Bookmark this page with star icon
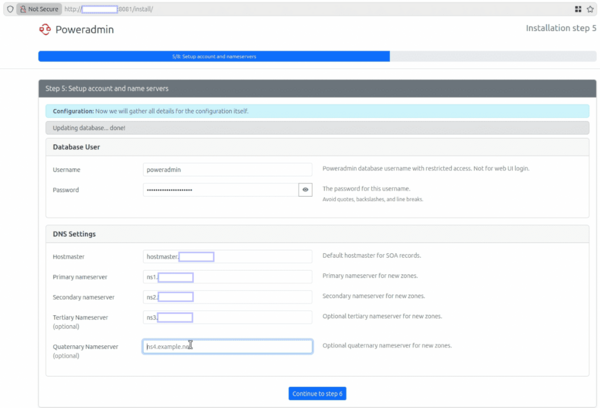 [x=592, y=8]
